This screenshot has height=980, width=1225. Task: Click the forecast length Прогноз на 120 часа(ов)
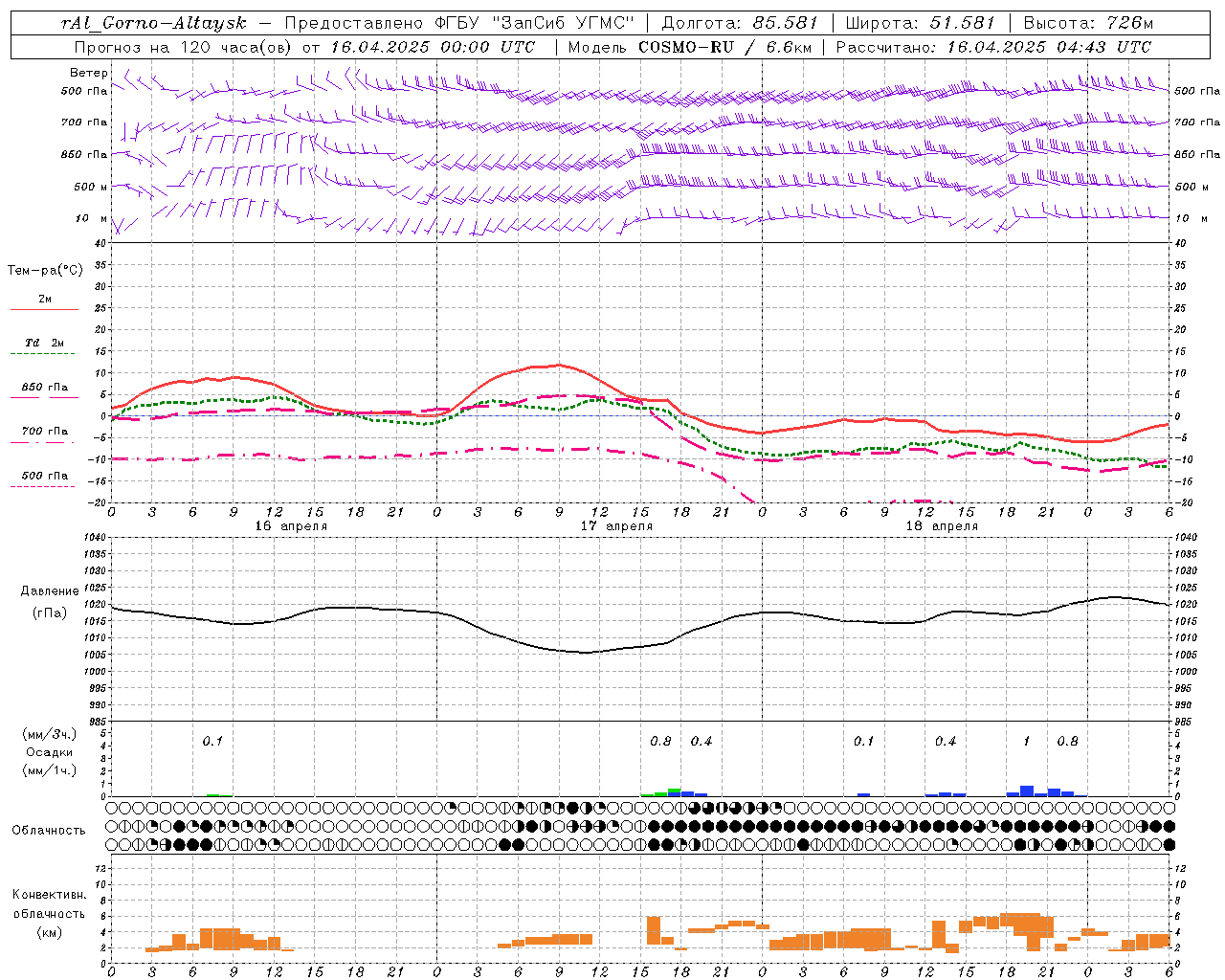(184, 47)
